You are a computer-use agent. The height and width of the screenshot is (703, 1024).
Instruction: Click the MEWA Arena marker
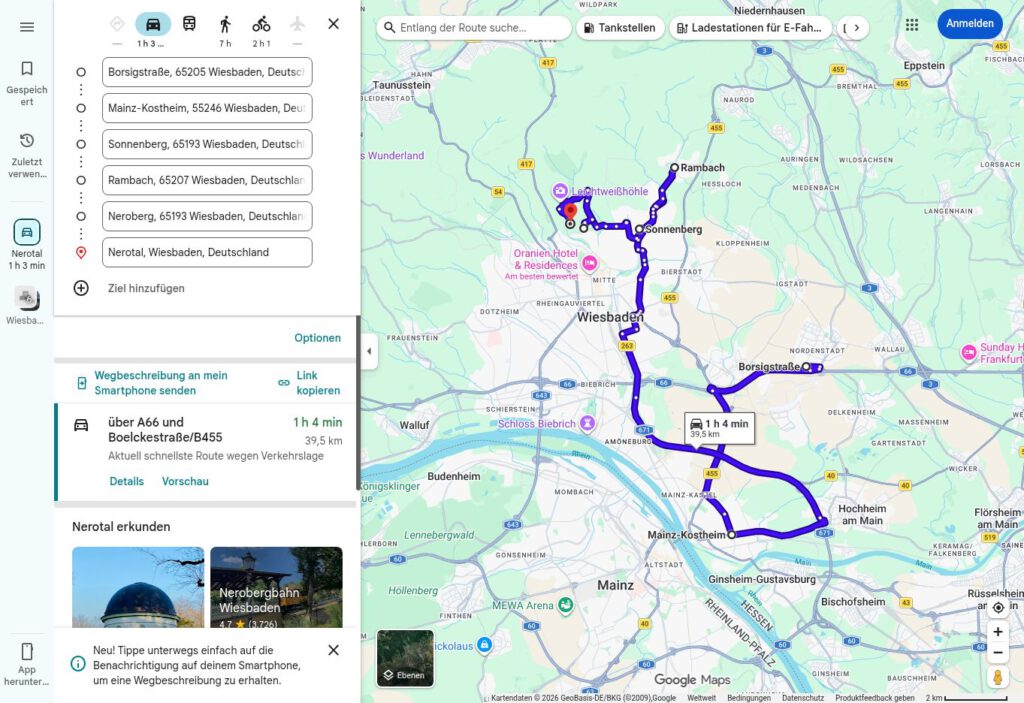566,606
